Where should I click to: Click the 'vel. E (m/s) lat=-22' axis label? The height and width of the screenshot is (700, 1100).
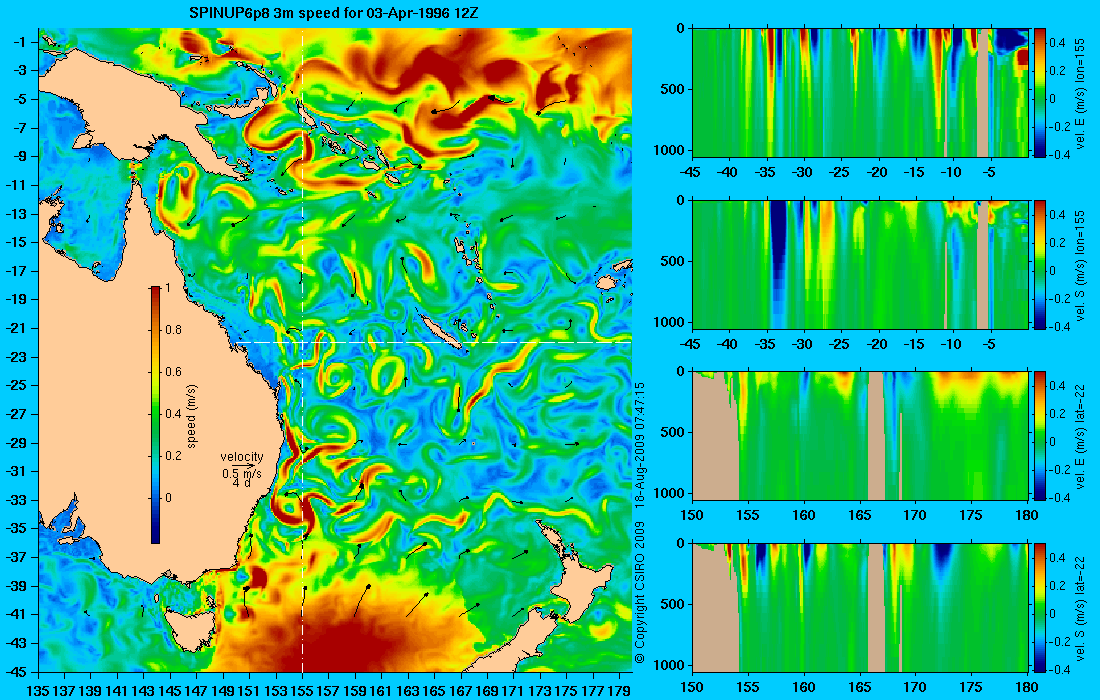point(1080,436)
